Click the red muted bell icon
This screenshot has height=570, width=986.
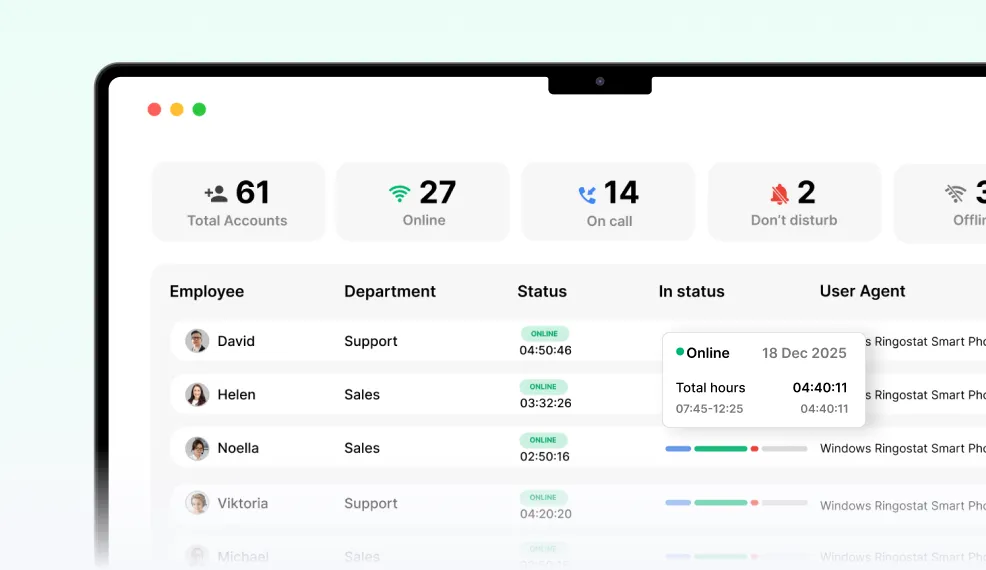pyautogui.click(x=779, y=194)
